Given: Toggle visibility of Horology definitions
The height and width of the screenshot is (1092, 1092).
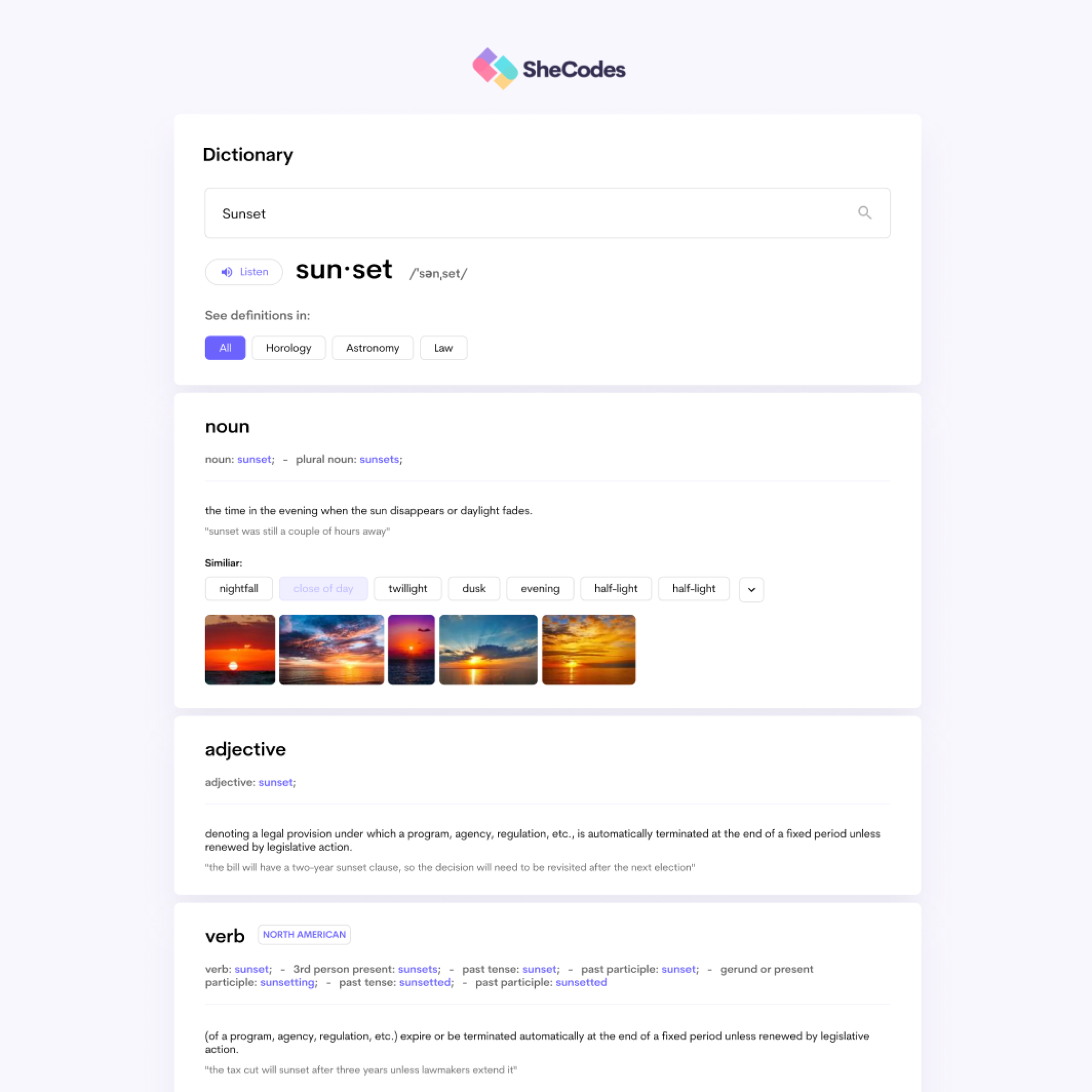Looking at the screenshot, I should coord(289,348).
